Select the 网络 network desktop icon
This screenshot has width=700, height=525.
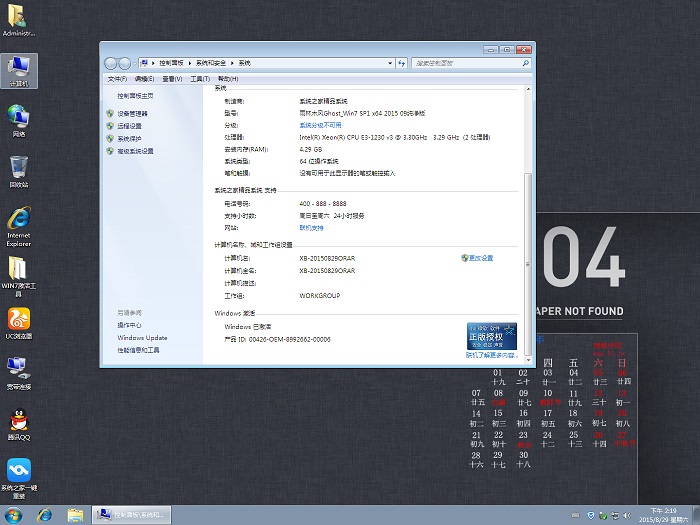19,116
